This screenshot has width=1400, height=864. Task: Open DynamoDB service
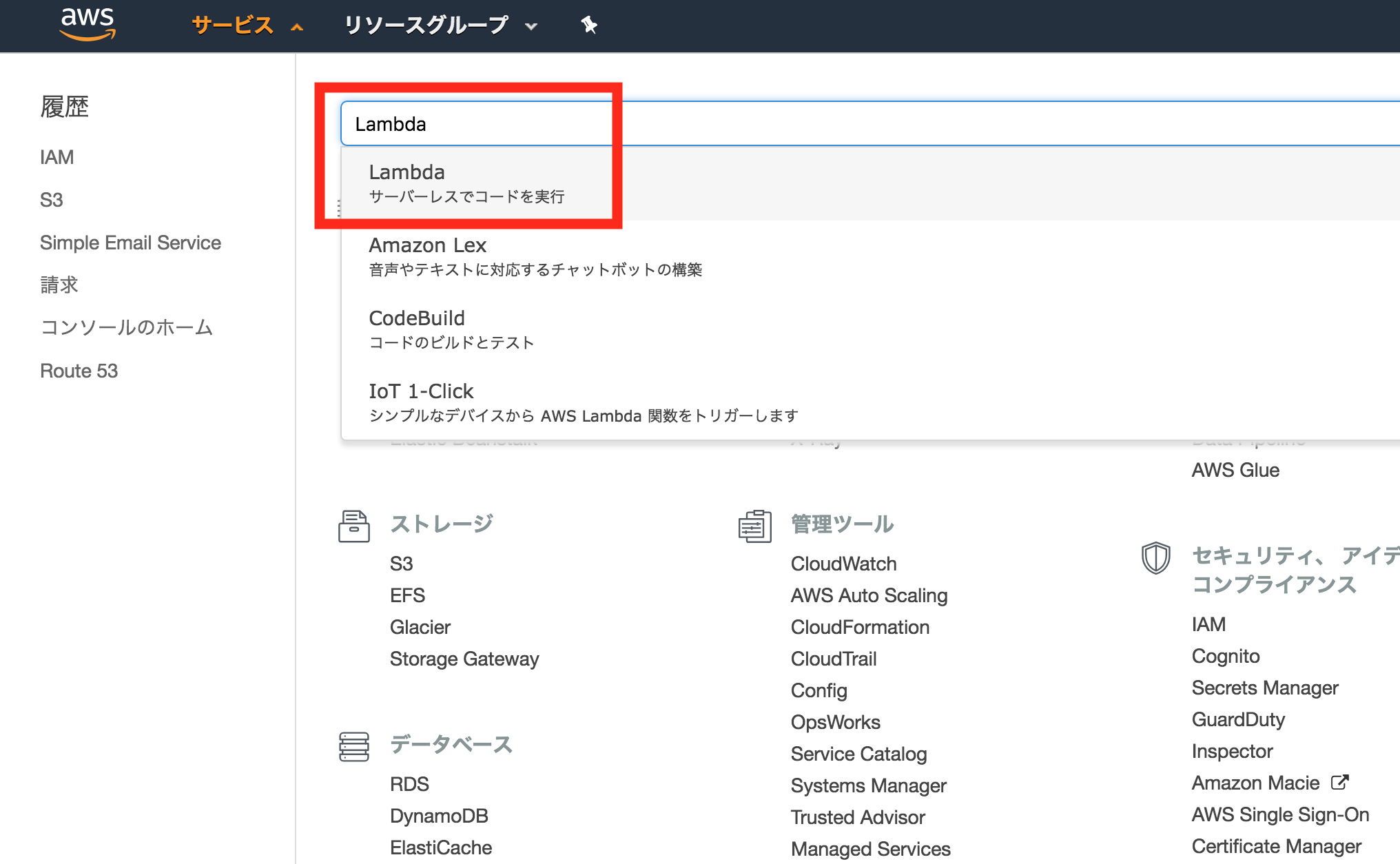coord(439,816)
